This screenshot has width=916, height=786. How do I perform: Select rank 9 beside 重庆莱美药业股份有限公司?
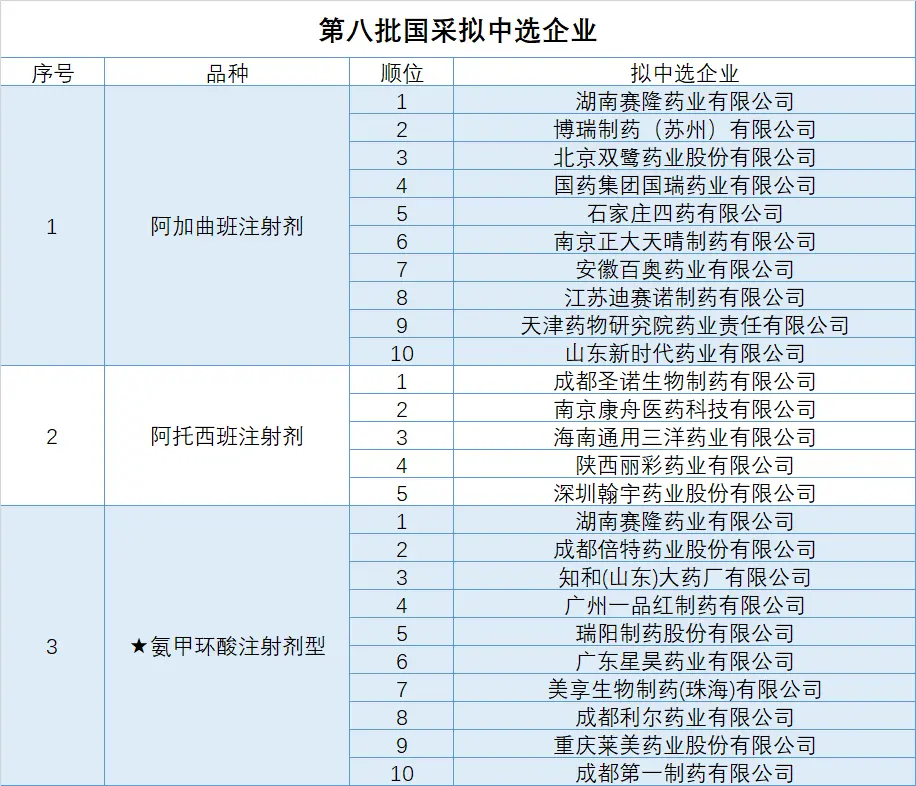[401, 746]
